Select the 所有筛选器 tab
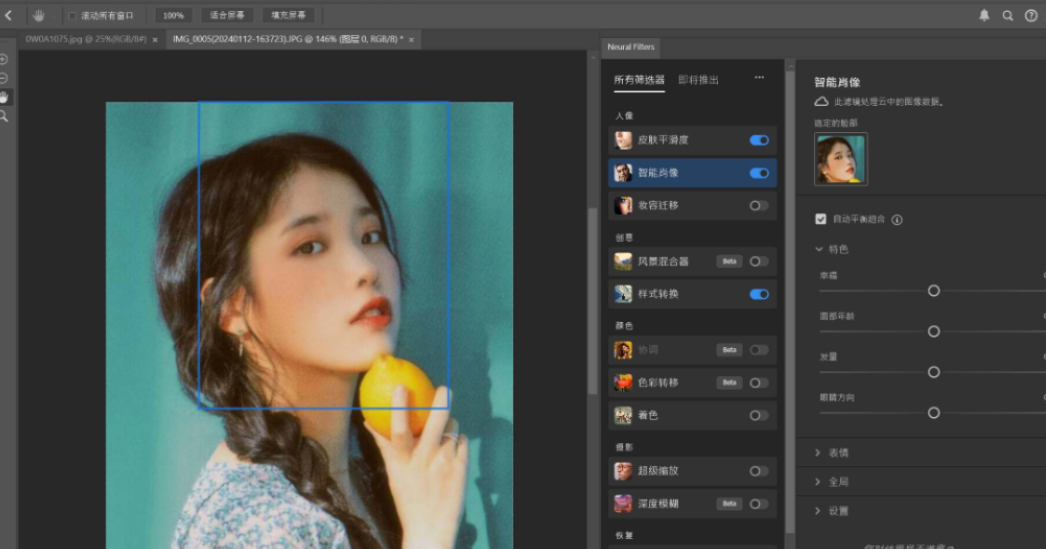Screen dimensions: 1046x549 (639, 80)
